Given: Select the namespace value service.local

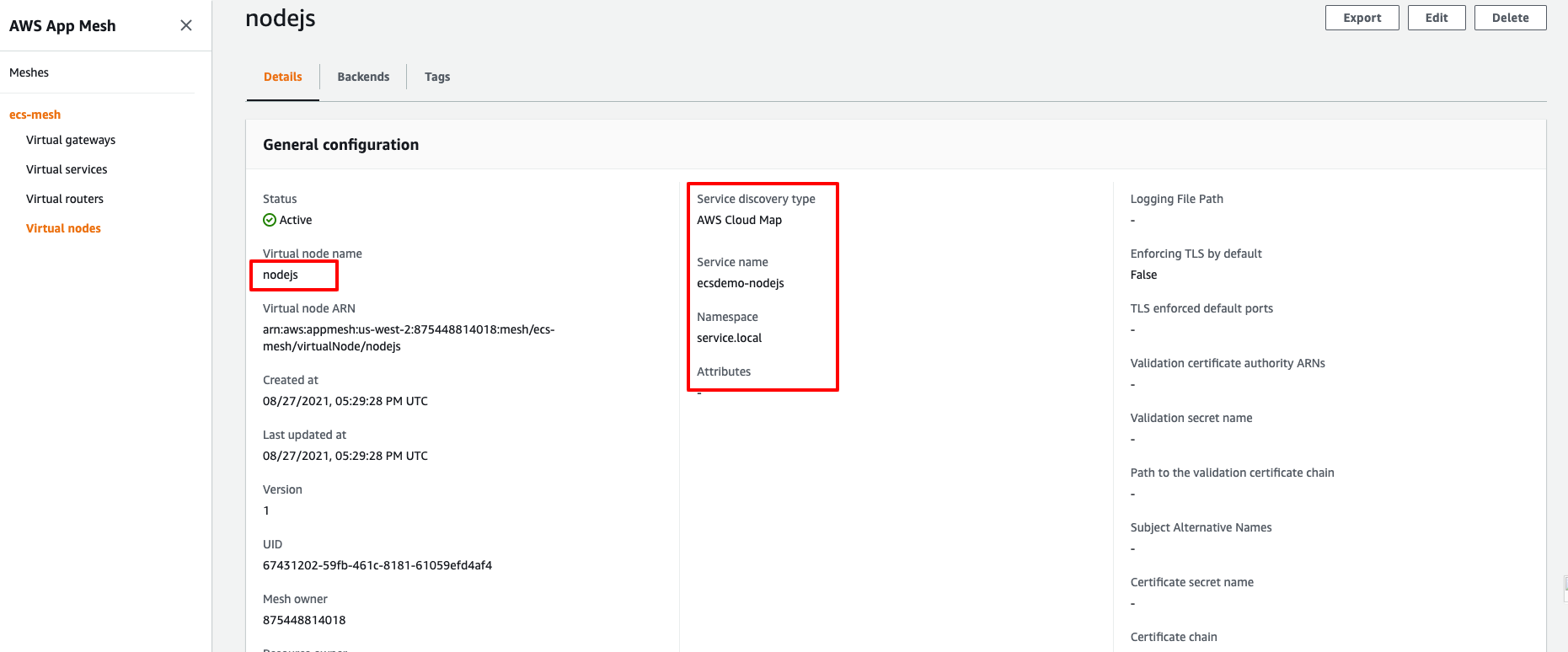Looking at the screenshot, I should [x=730, y=338].
